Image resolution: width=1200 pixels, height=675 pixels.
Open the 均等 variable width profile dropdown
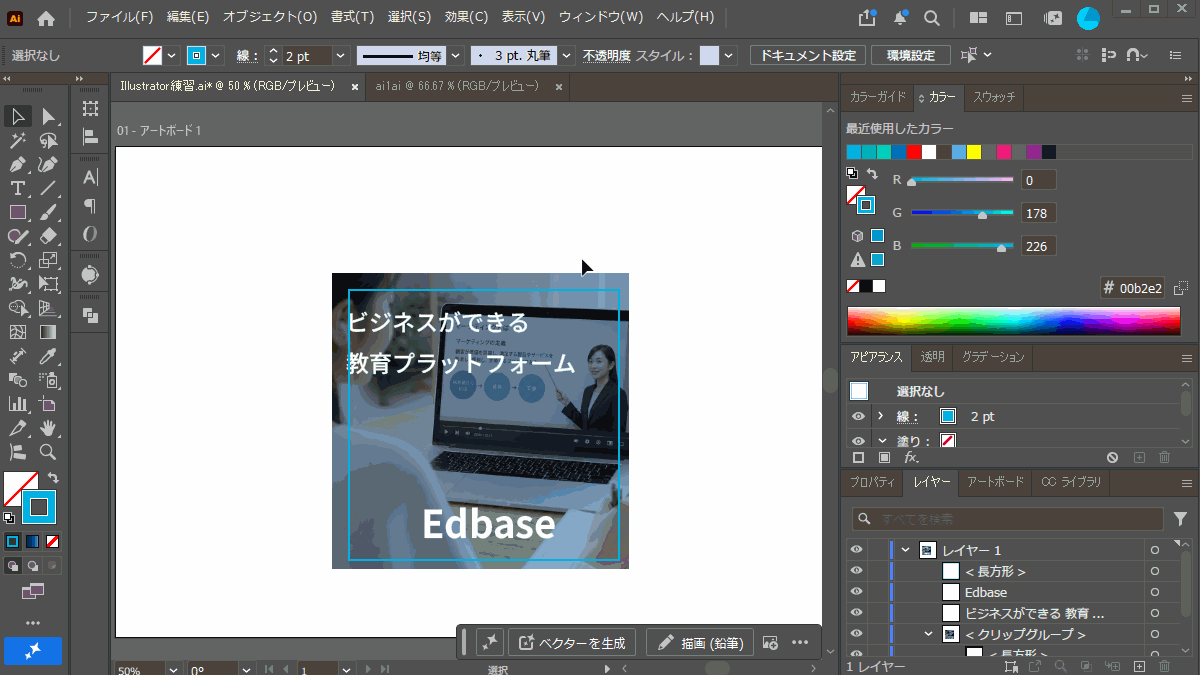(x=456, y=56)
